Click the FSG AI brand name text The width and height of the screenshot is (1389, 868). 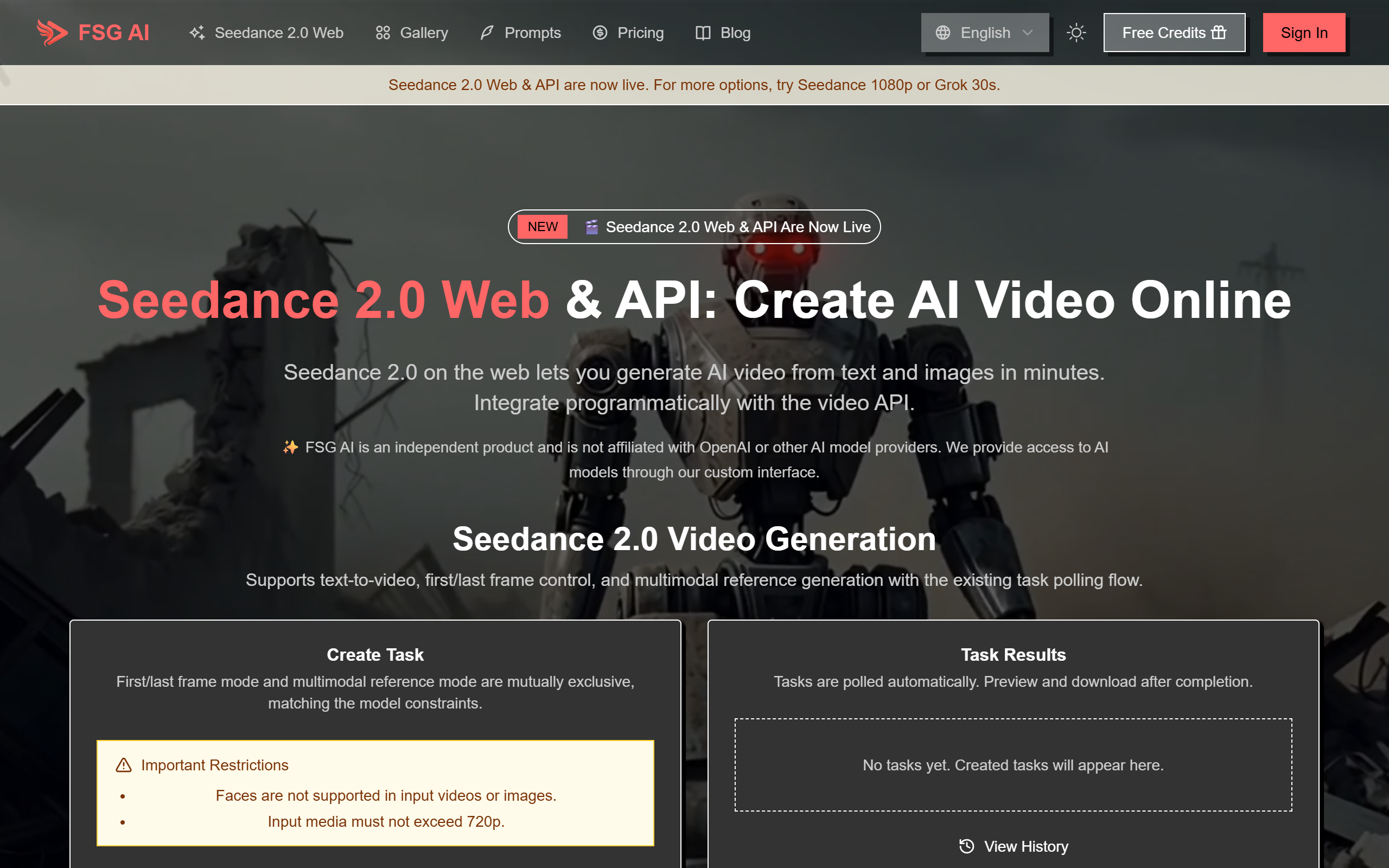tap(113, 33)
